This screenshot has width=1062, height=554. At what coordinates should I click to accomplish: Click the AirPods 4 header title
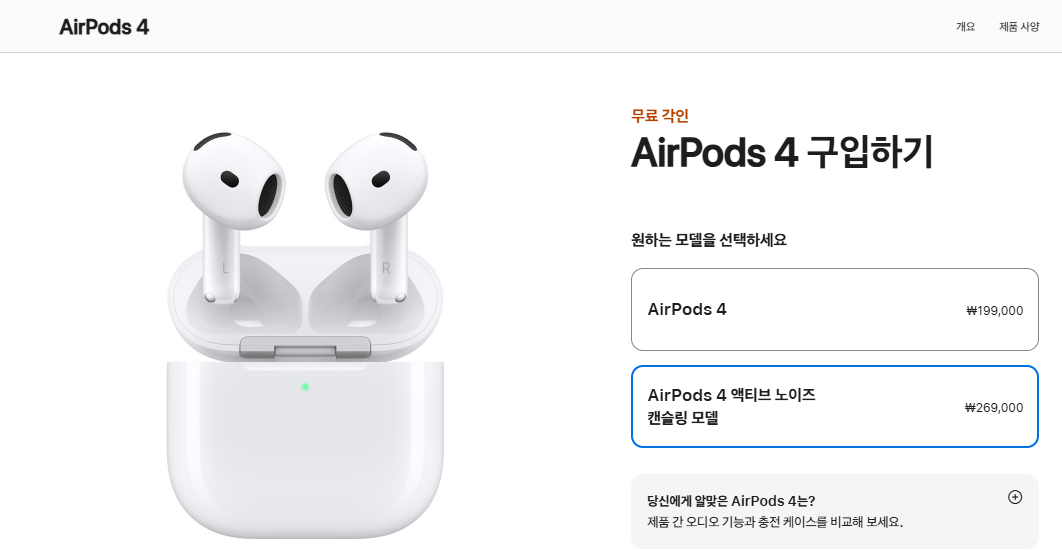pyautogui.click(x=104, y=27)
